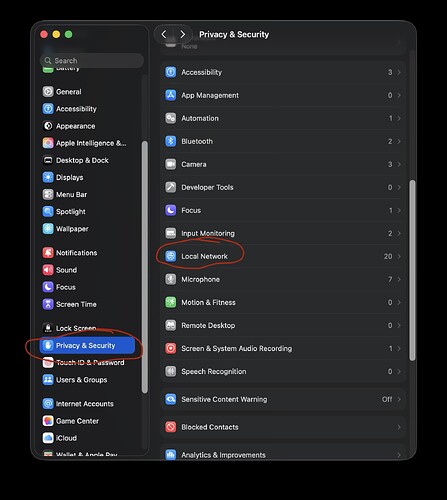Click the Screen & System Audio Recording icon
Screen dimensions: 447x500
point(171,348)
